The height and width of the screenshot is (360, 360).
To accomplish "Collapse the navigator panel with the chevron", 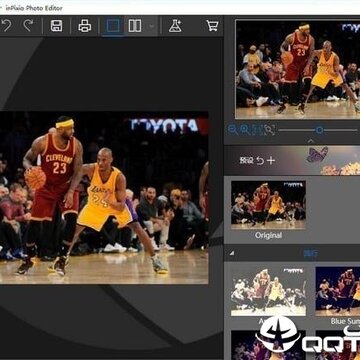I will coord(310,141).
